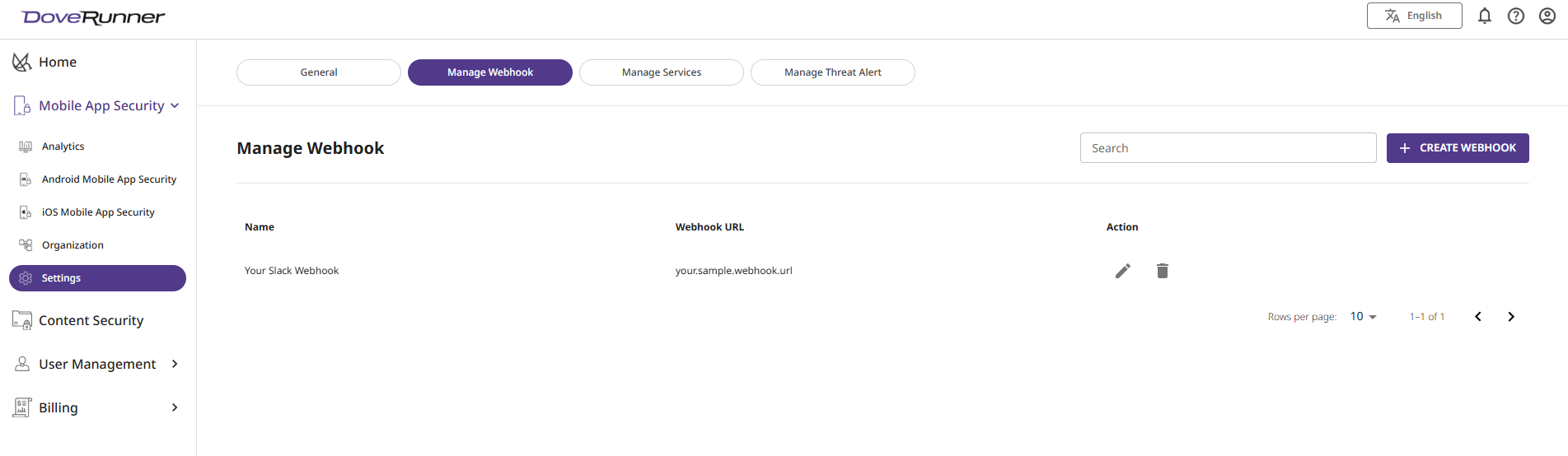1568x456 pixels.
Task: Click the Rows per page label
Action: pyautogui.click(x=1302, y=317)
